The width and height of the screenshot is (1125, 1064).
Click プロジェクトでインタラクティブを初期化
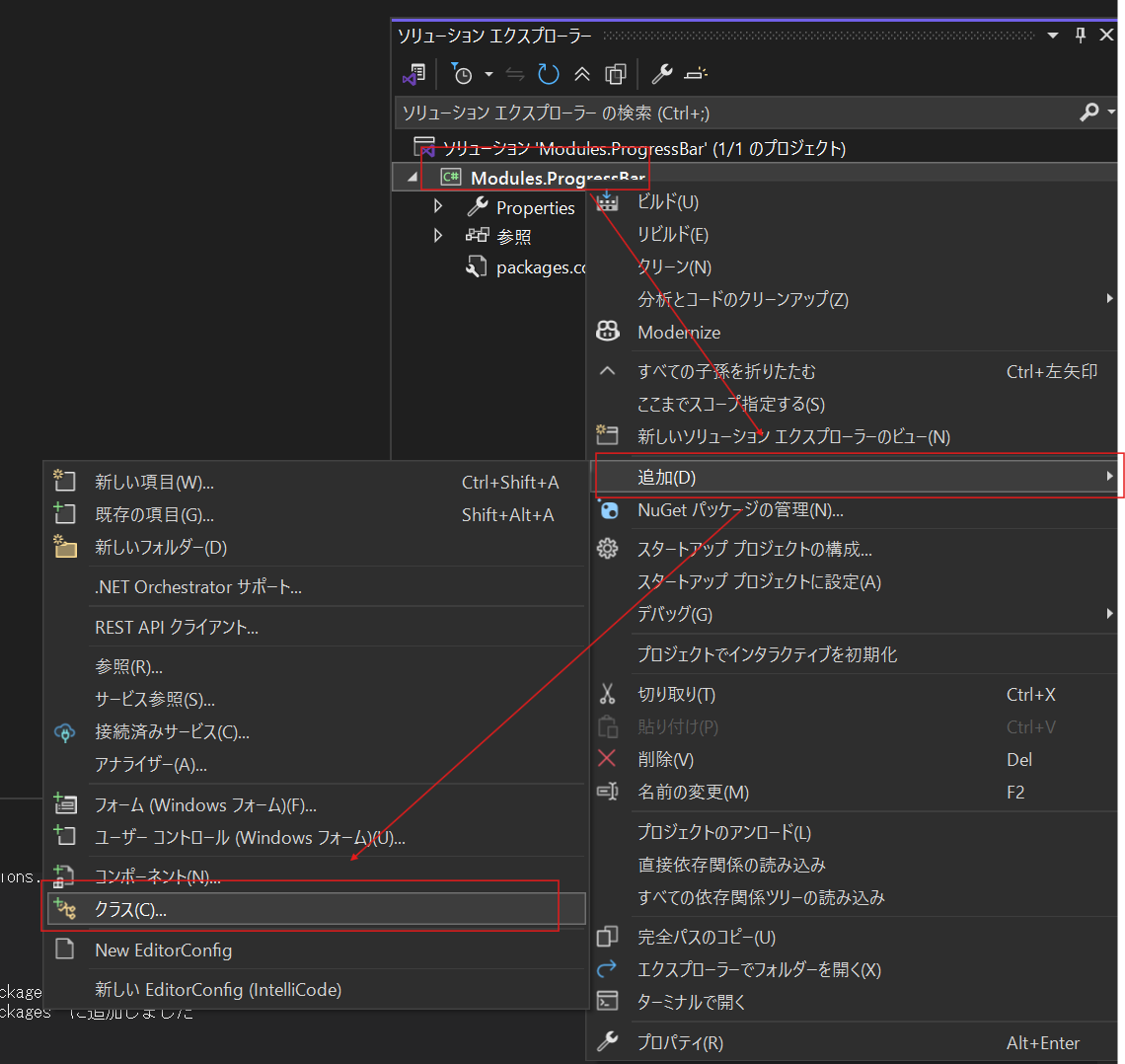tap(854, 654)
